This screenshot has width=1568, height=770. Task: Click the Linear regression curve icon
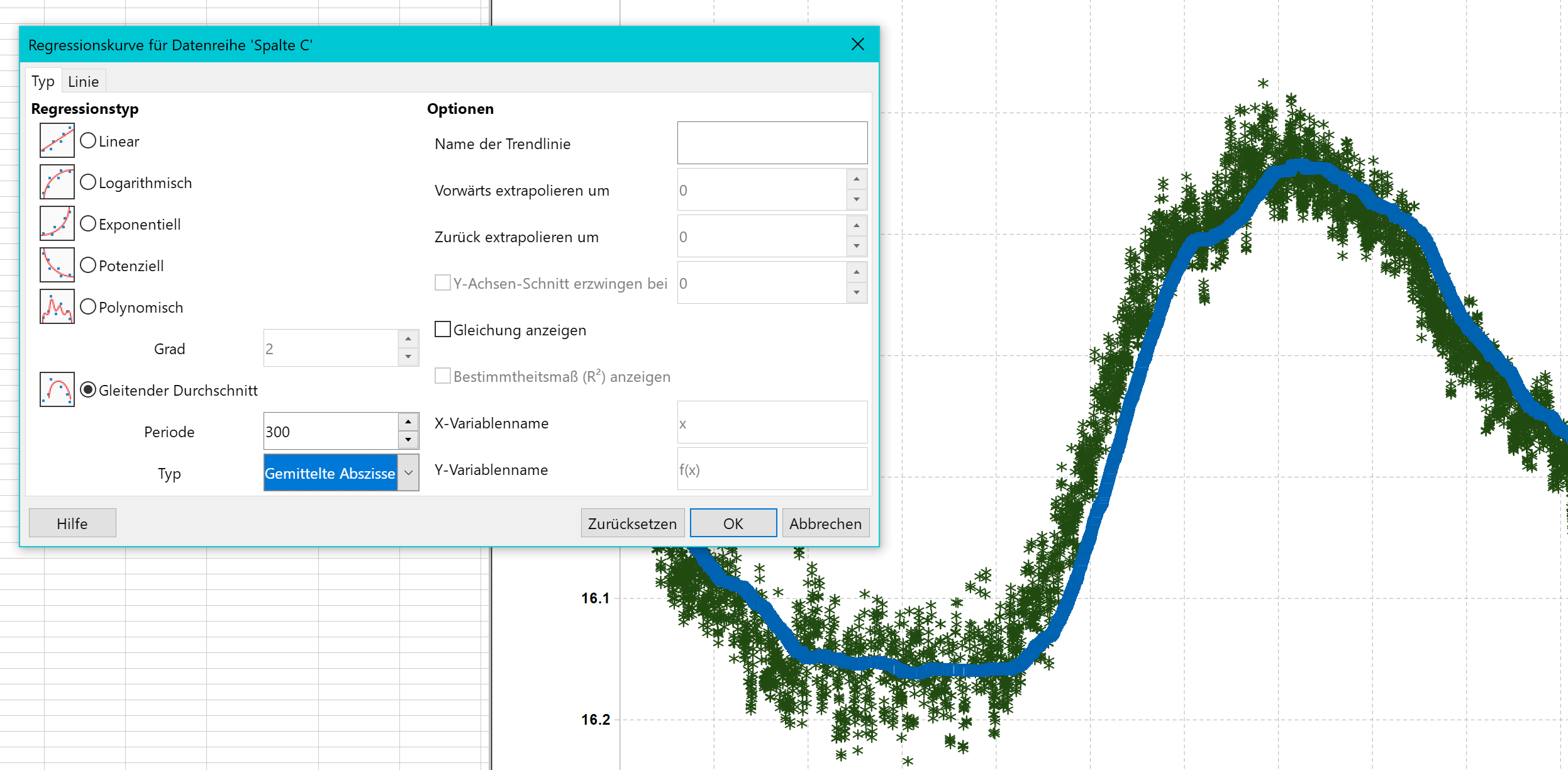[57, 140]
